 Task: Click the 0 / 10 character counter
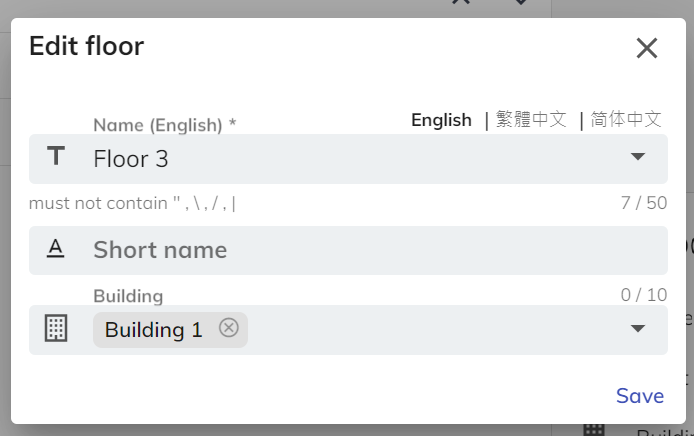[x=643, y=295]
